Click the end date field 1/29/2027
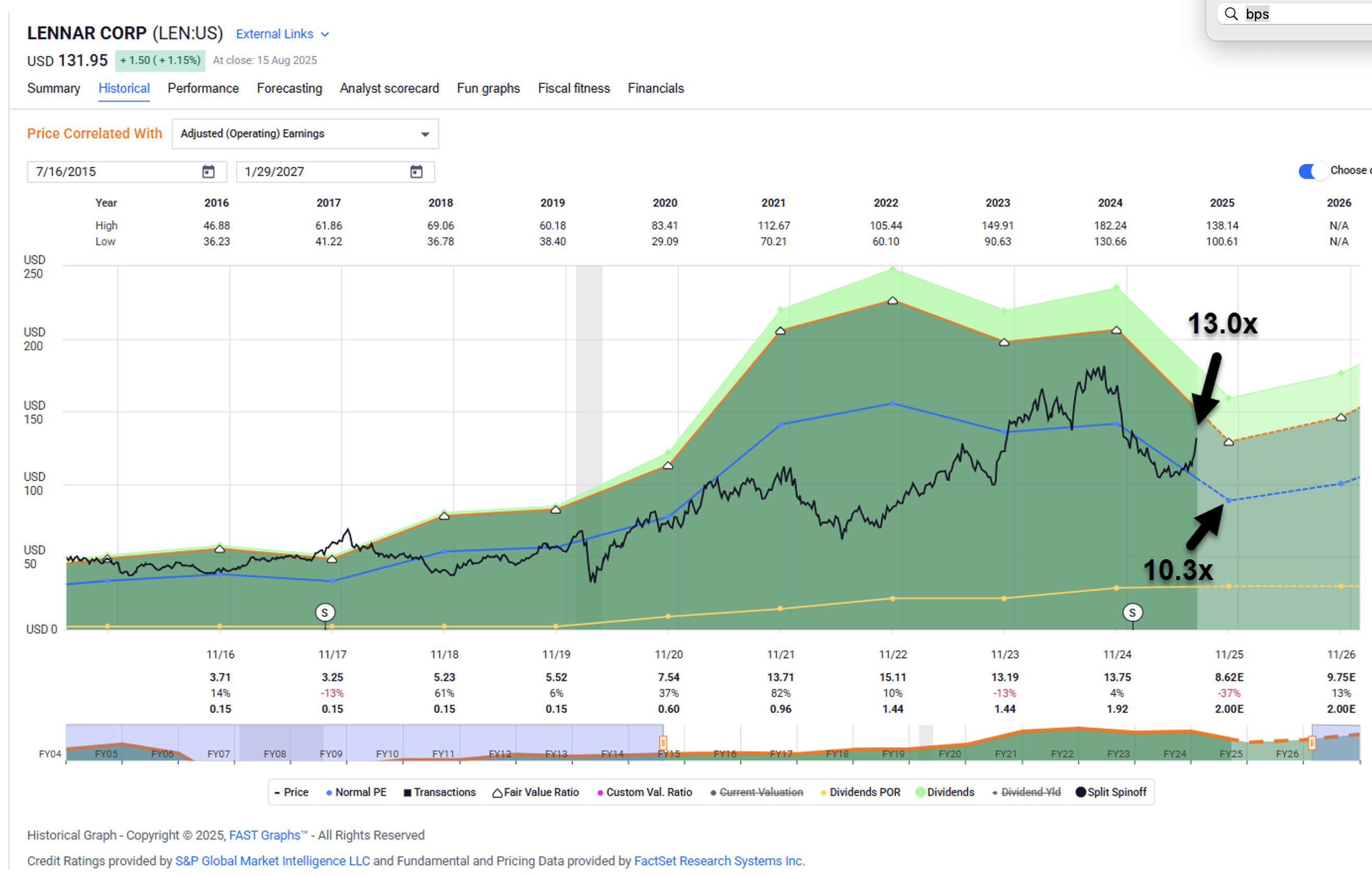The height and width of the screenshot is (876, 1372). pos(336,172)
